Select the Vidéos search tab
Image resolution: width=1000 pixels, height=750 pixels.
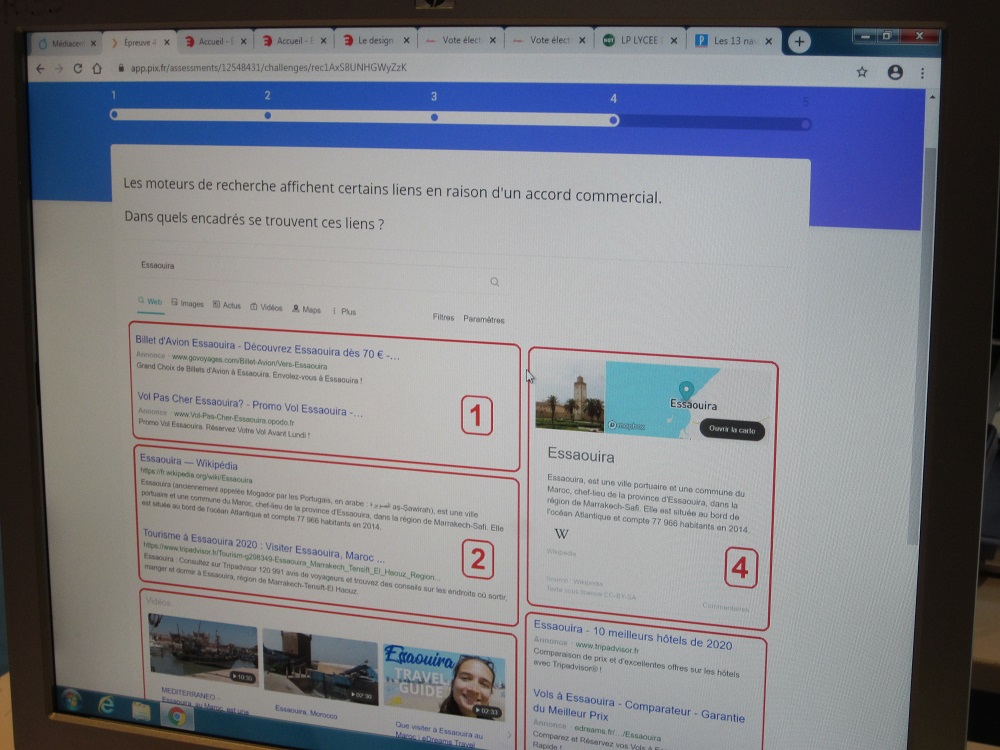[267, 307]
